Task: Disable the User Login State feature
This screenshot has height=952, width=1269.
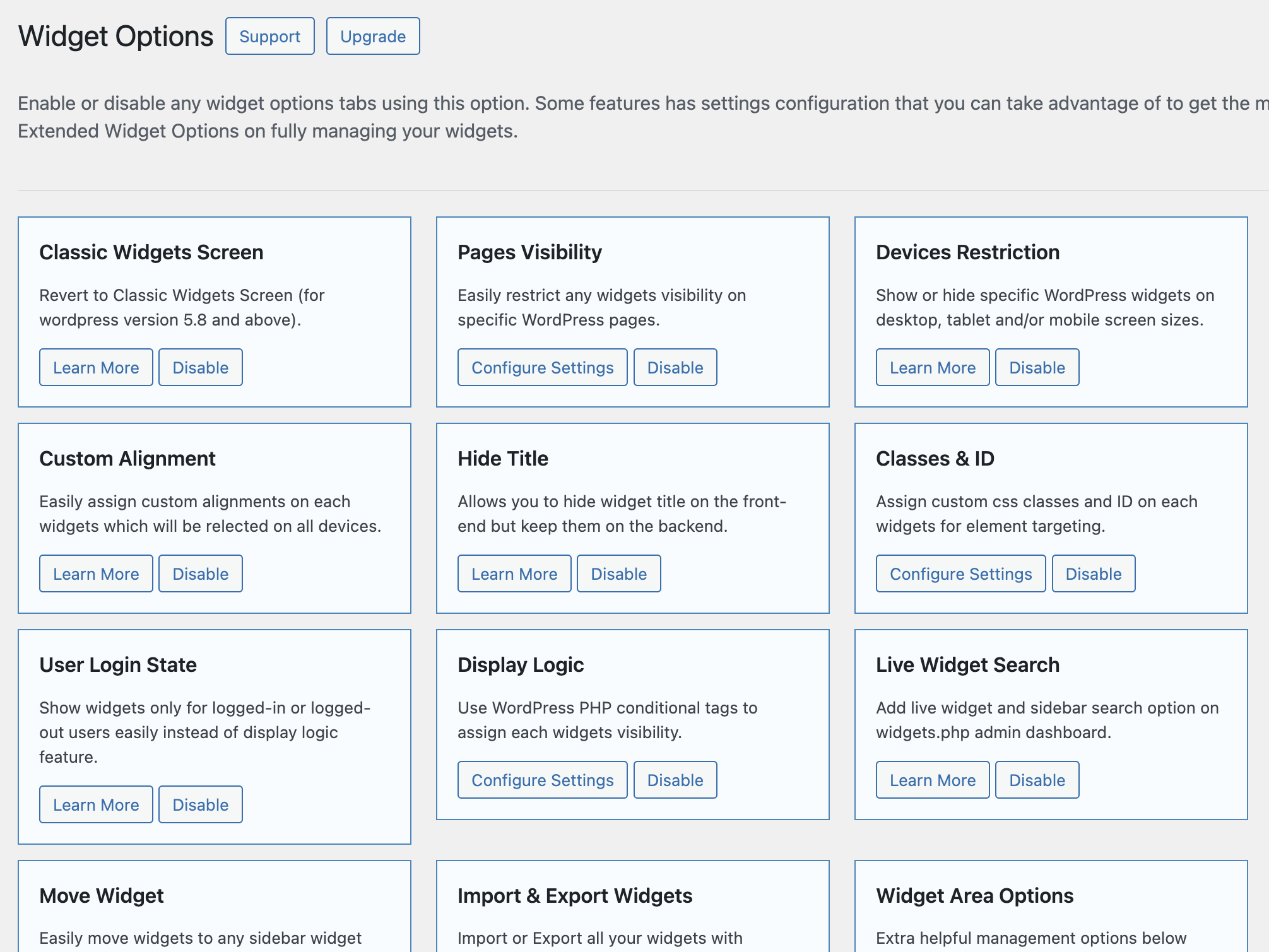Action: click(200, 804)
